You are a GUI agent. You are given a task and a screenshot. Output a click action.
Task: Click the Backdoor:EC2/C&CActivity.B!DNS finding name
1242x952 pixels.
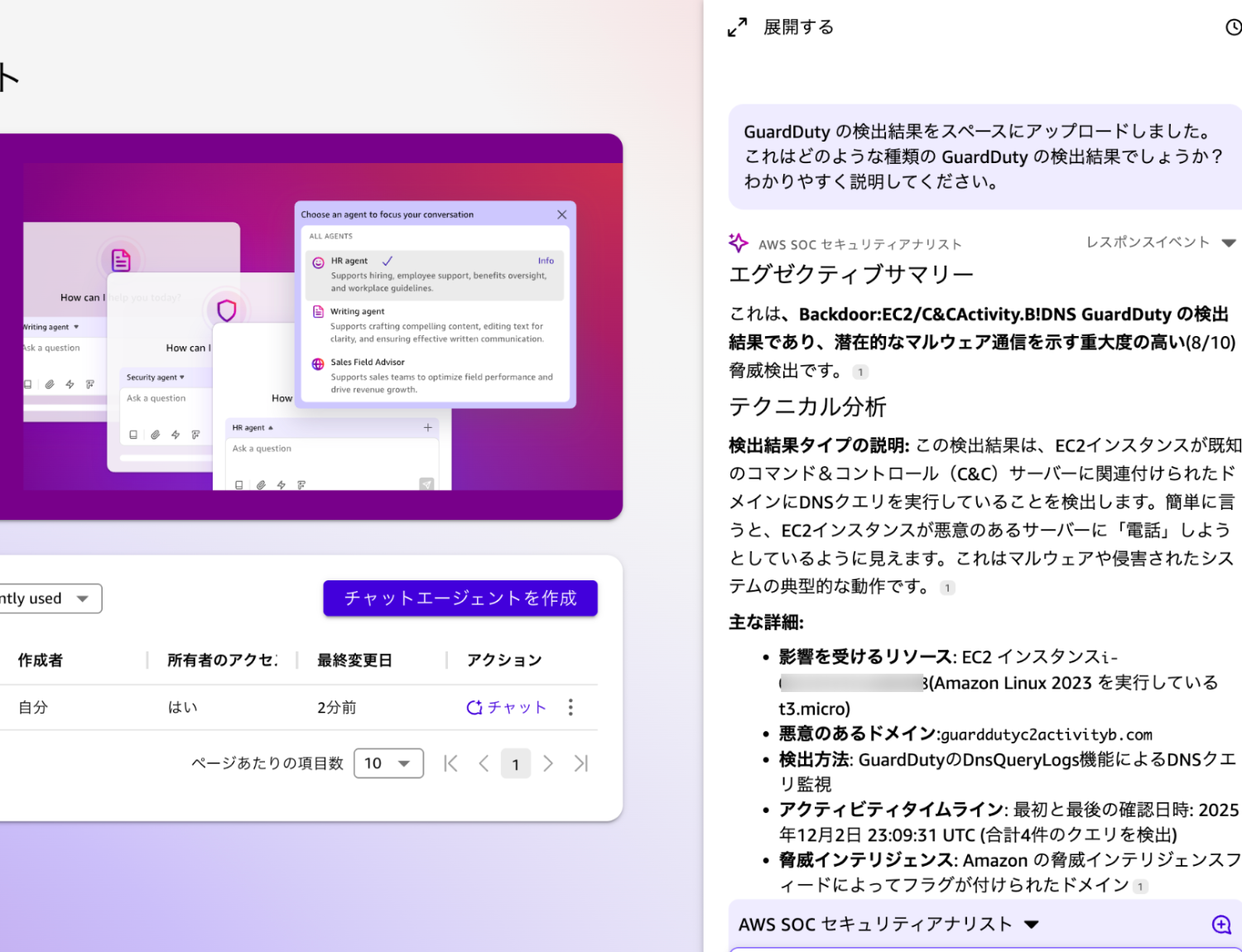point(937,315)
